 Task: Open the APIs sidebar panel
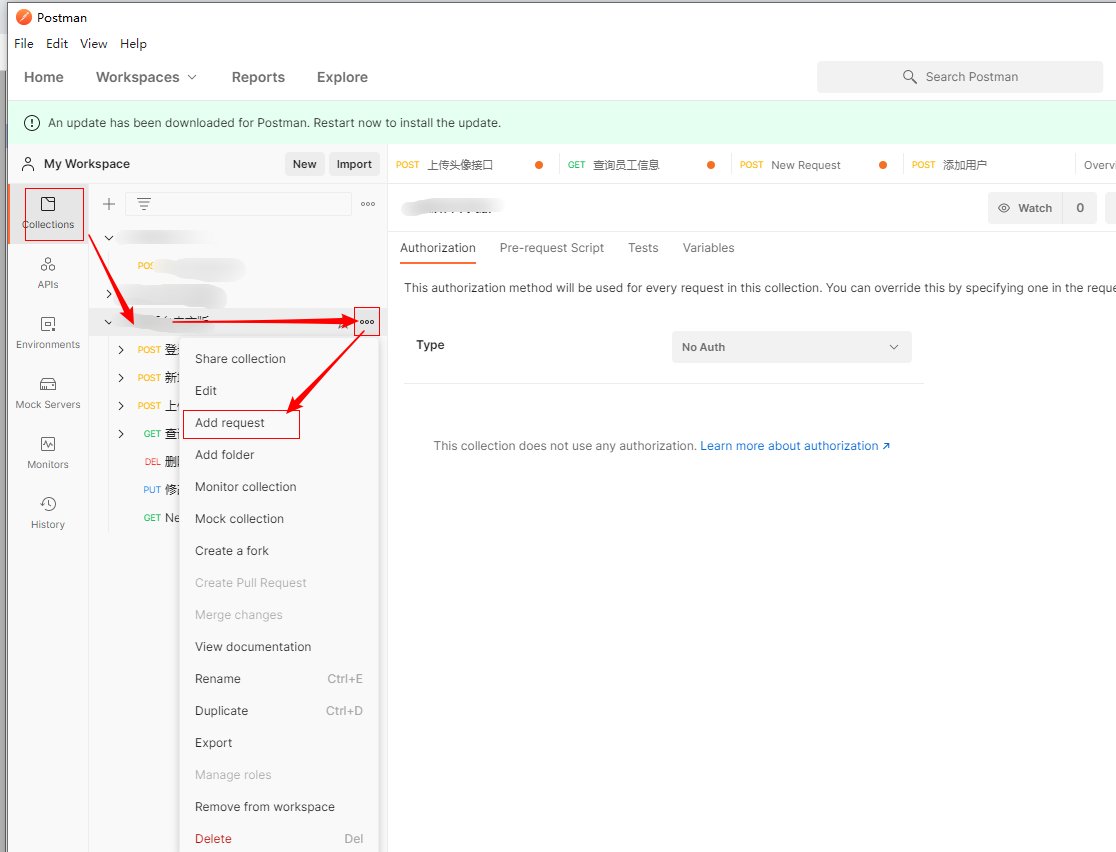click(48, 273)
